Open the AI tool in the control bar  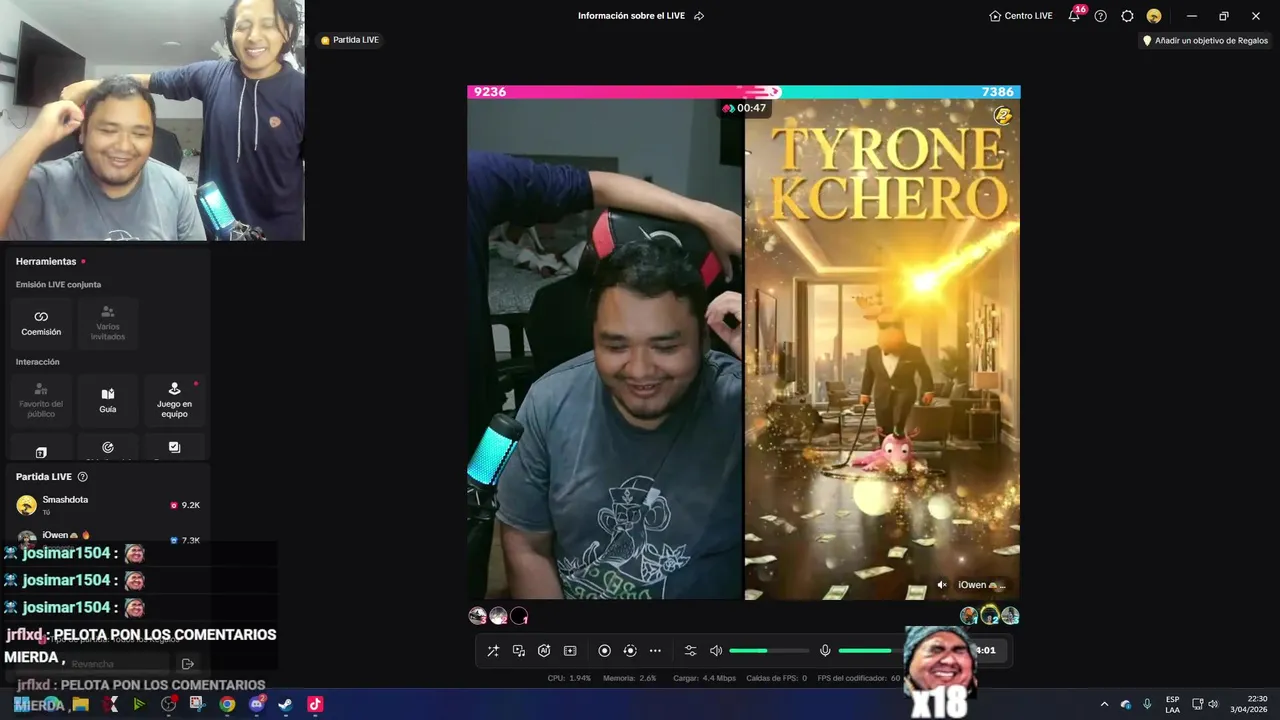point(544,651)
